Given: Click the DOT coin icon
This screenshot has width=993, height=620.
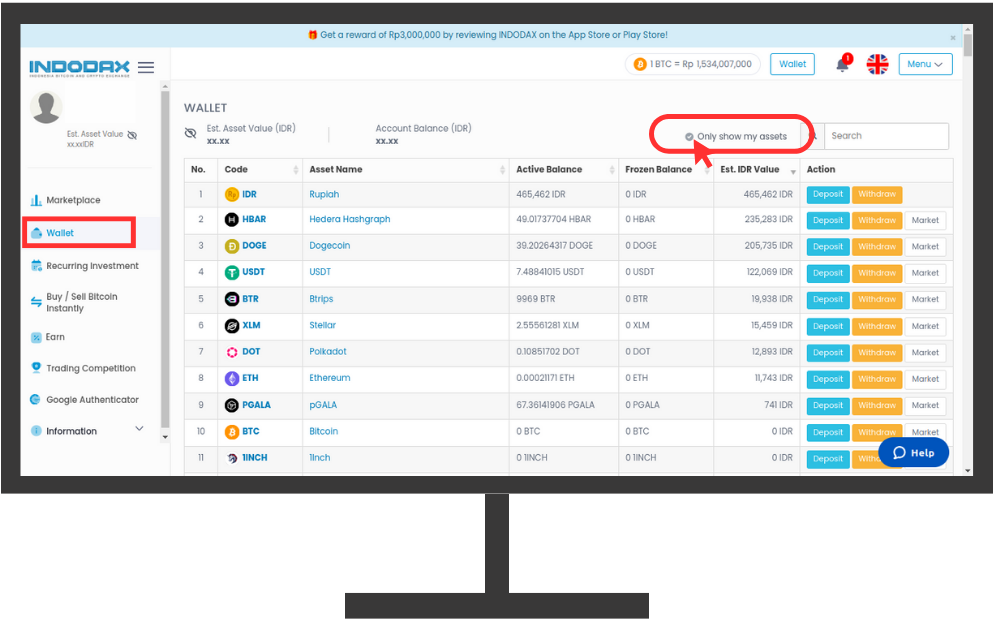Looking at the screenshot, I should [x=232, y=352].
